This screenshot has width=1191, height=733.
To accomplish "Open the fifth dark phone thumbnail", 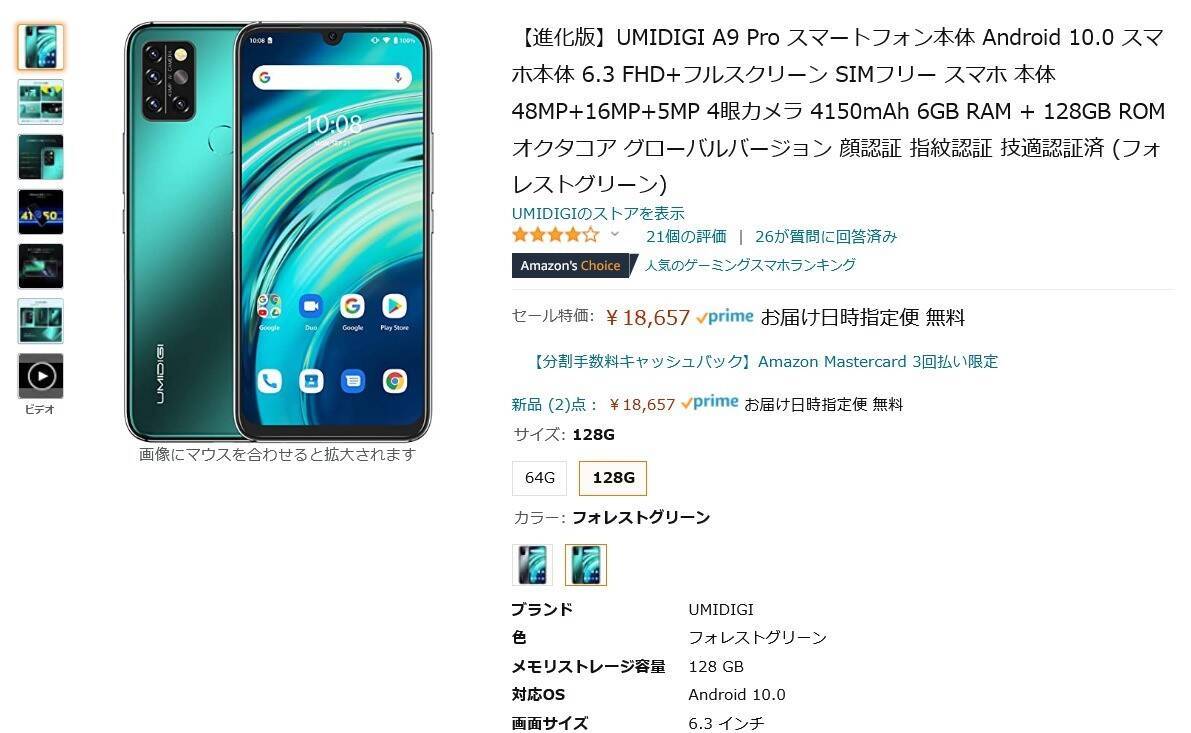I will [40, 266].
